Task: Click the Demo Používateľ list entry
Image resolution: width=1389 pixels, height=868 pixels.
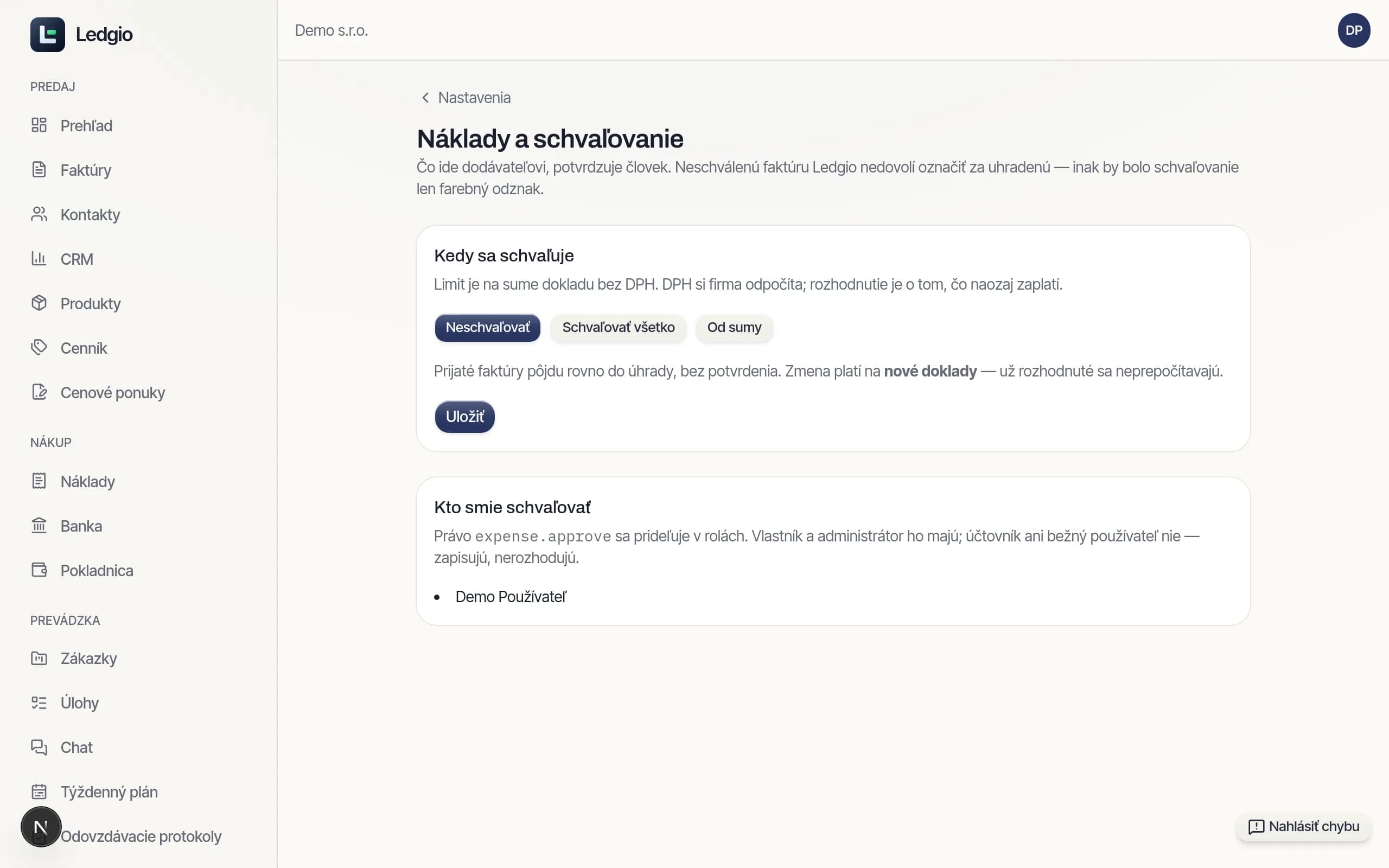Action: click(x=511, y=597)
